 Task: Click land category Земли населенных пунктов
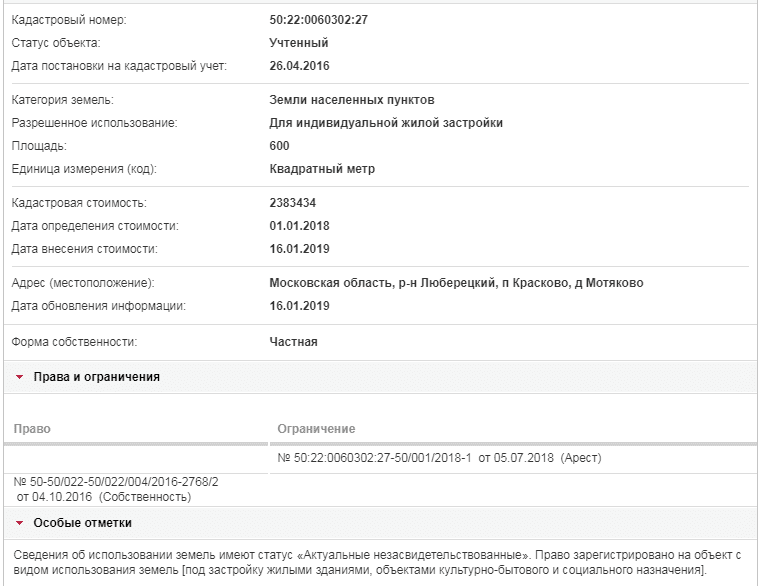pos(352,100)
